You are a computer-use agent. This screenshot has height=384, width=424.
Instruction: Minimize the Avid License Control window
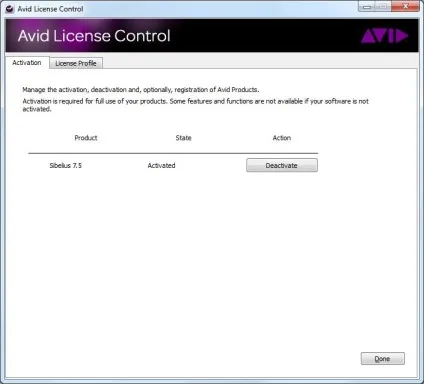pos(367,6)
